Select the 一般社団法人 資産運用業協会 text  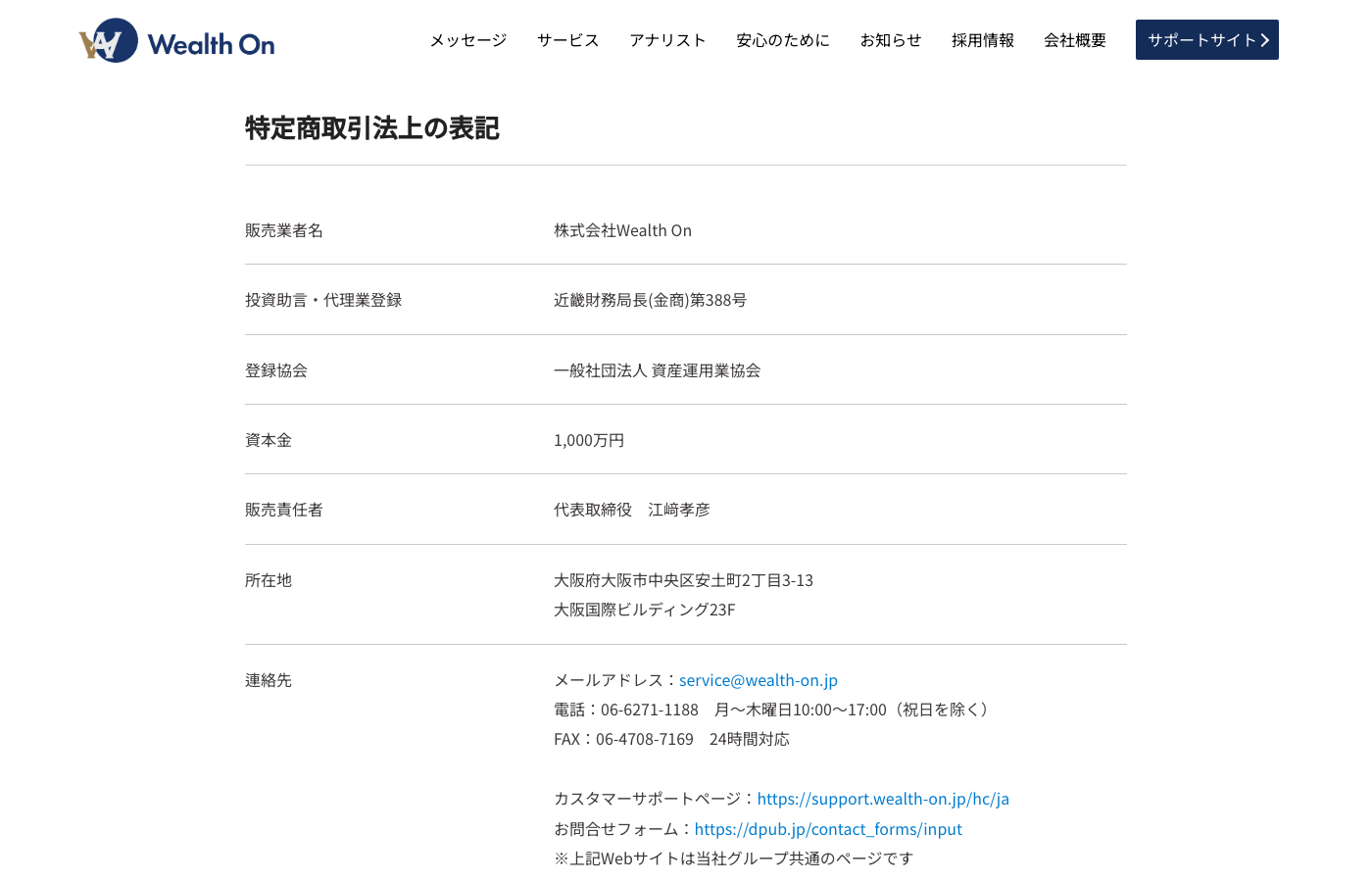(657, 370)
